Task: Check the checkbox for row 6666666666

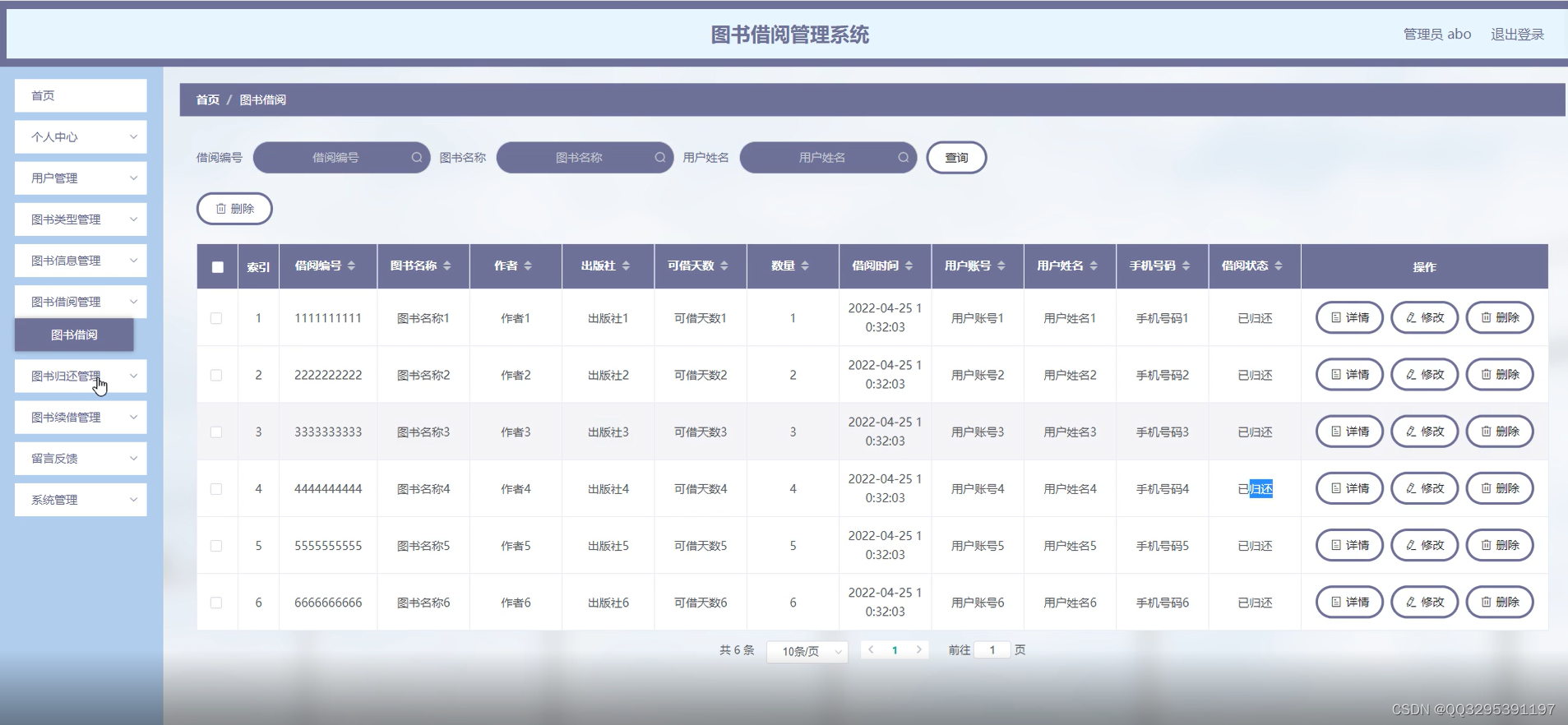Action: pos(216,603)
